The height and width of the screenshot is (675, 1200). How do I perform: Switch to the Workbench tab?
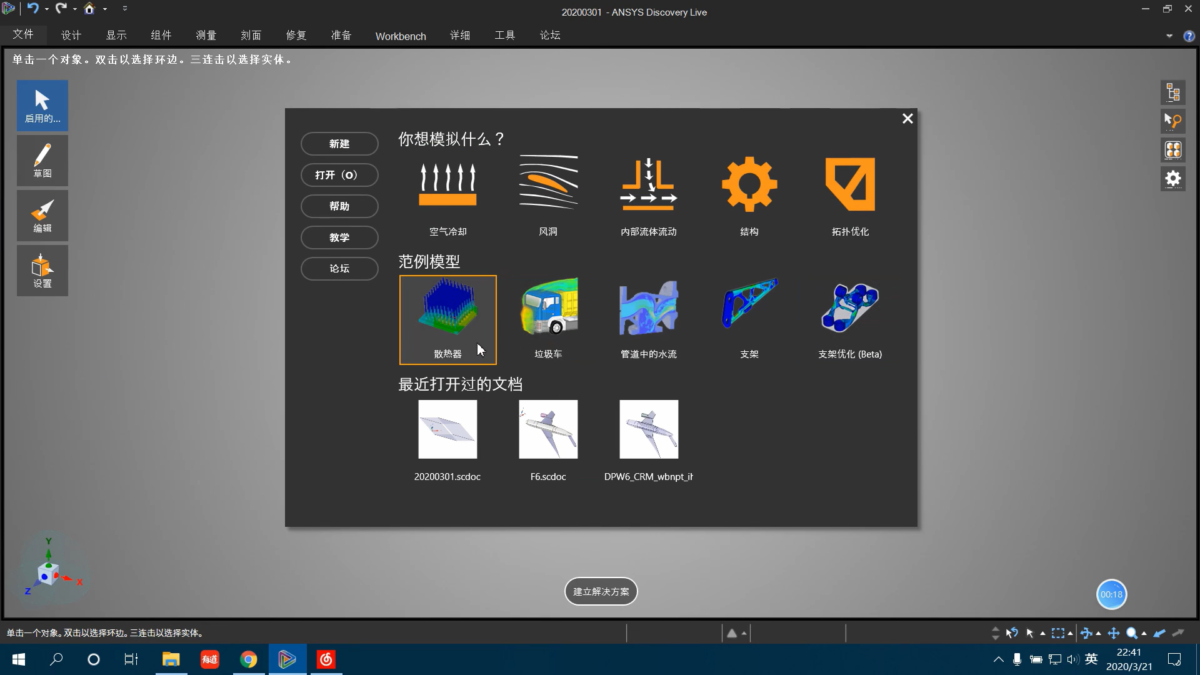tap(400, 36)
